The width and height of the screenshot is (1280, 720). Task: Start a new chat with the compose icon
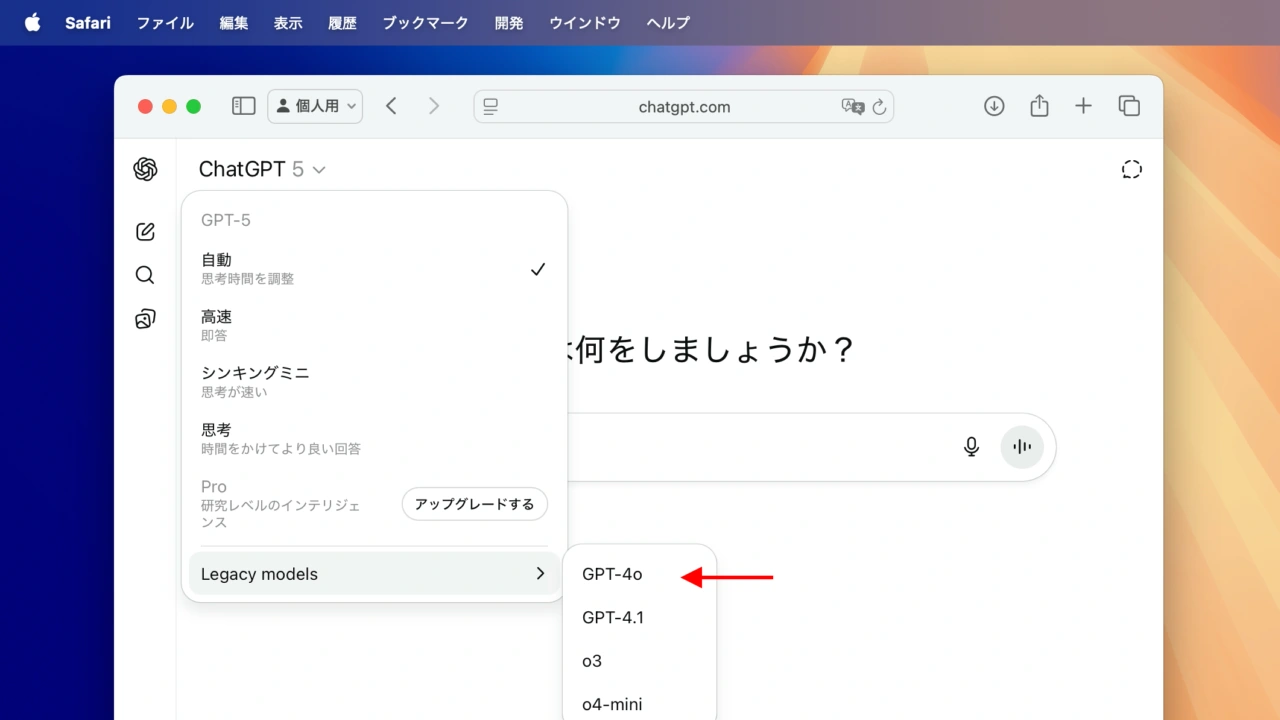(145, 232)
